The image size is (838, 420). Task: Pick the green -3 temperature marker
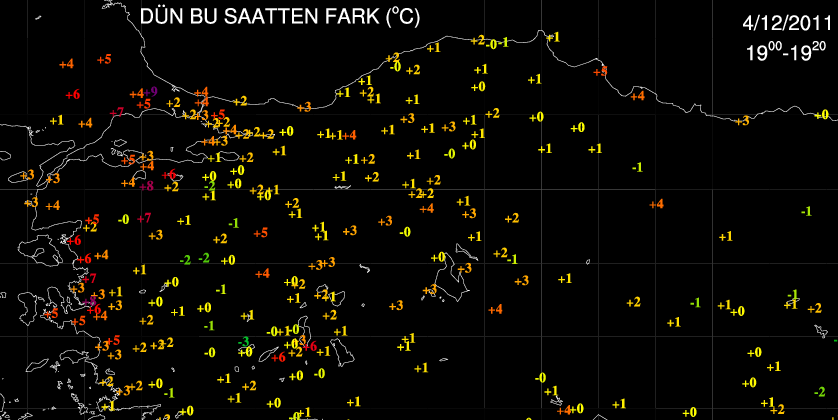[243, 342]
